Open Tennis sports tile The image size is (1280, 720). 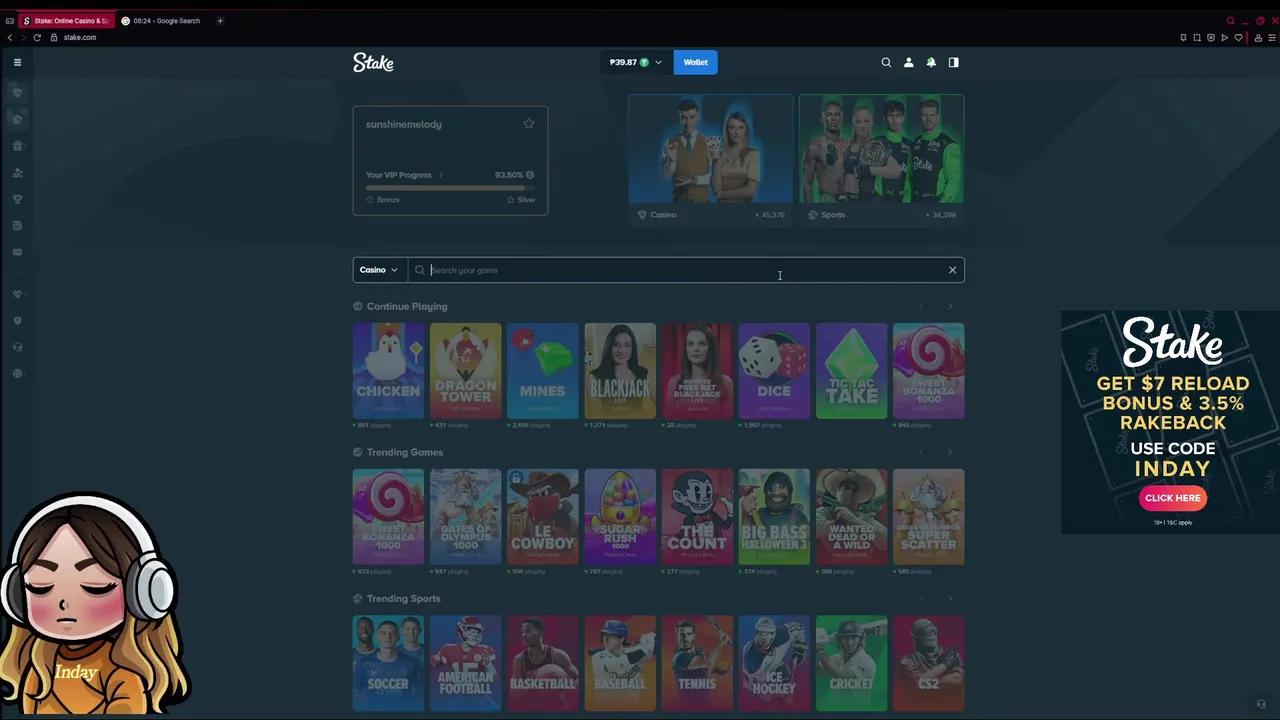697,663
